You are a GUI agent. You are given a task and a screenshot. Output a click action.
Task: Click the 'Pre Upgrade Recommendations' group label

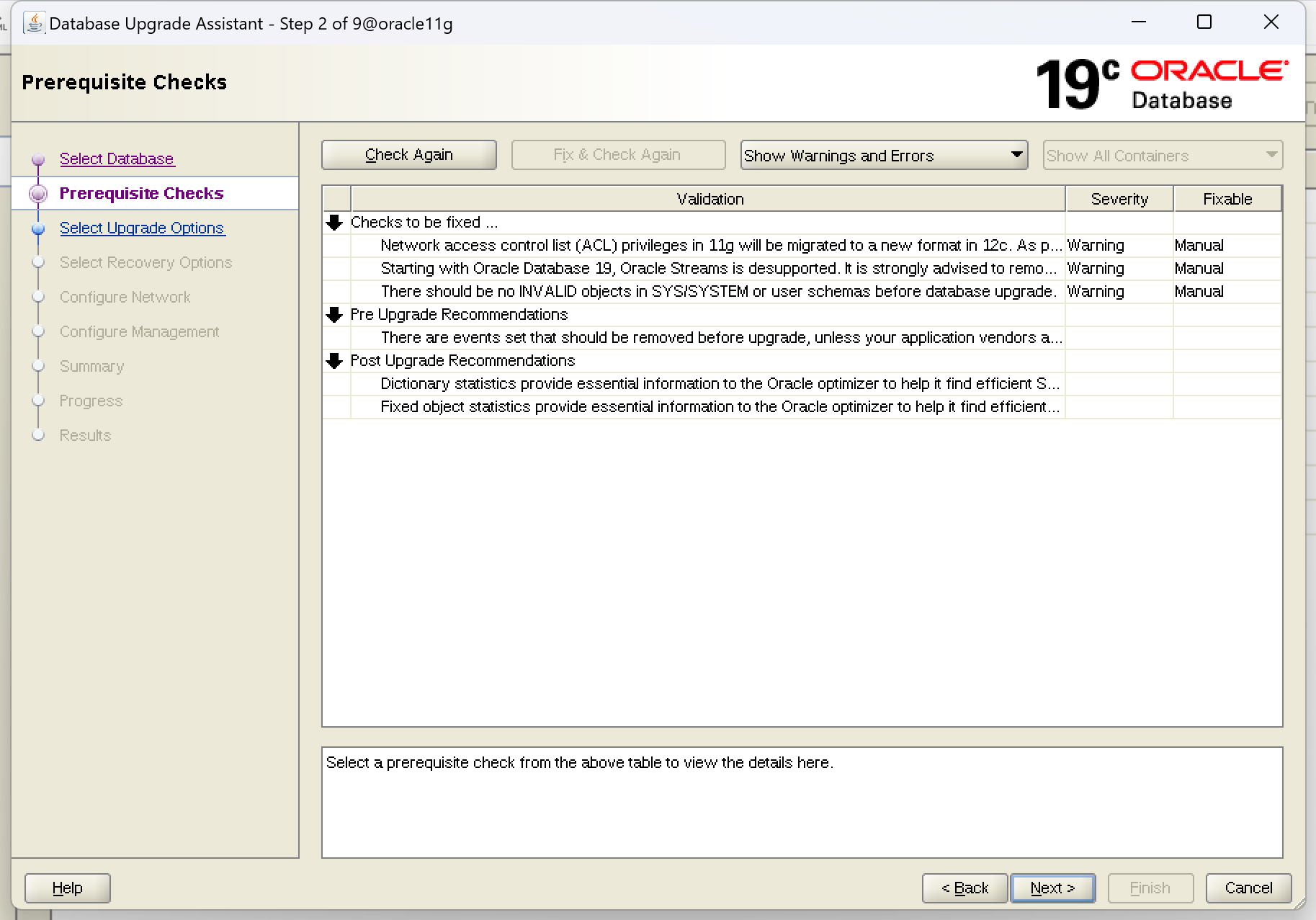coord(459,315)
